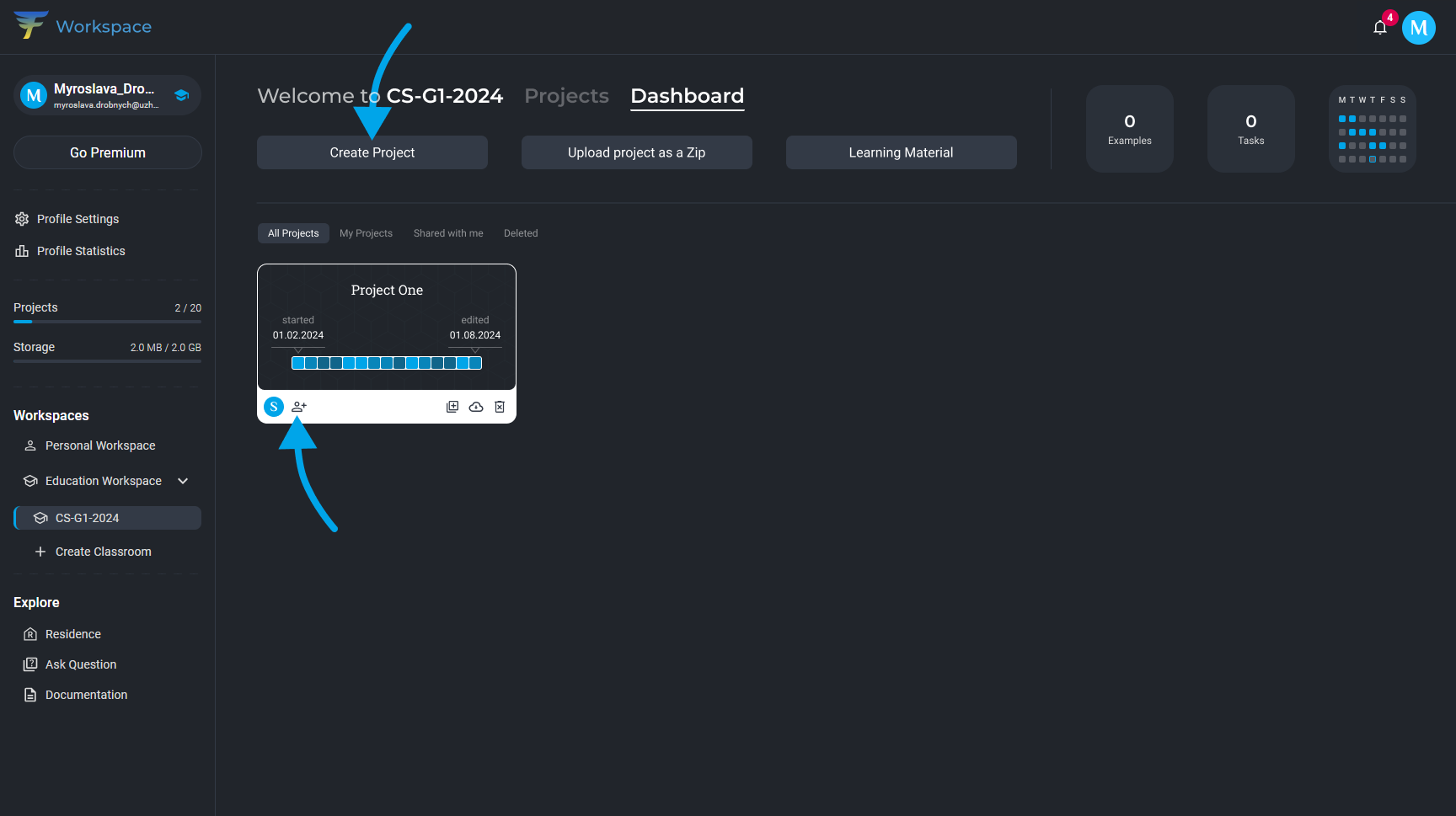Download Project One via the cloud icon
1456x816 pixels.
476,407
